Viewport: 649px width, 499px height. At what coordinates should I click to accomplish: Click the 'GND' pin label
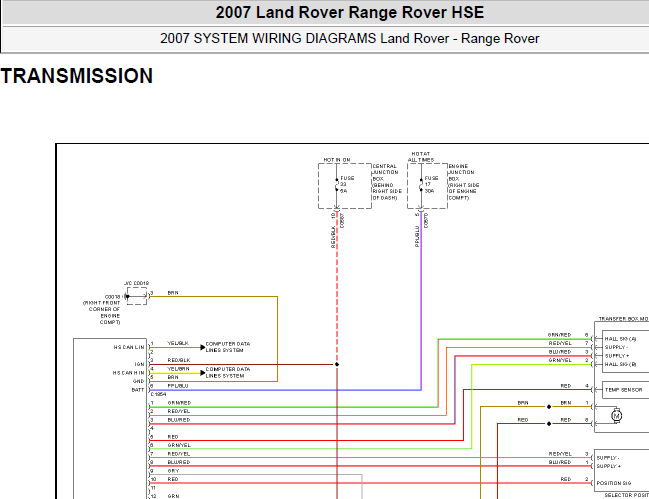139,381
